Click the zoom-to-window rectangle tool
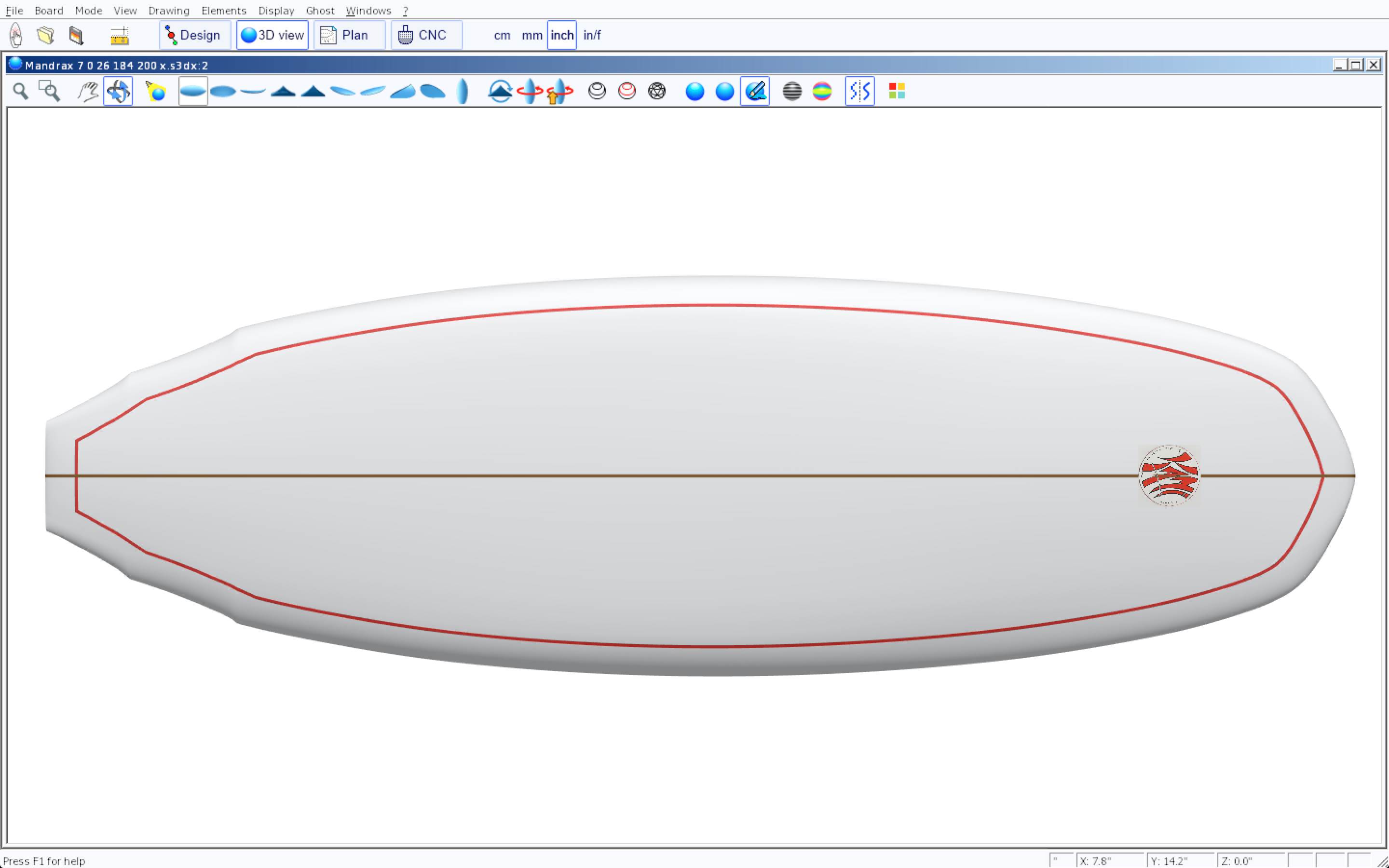 49,91
